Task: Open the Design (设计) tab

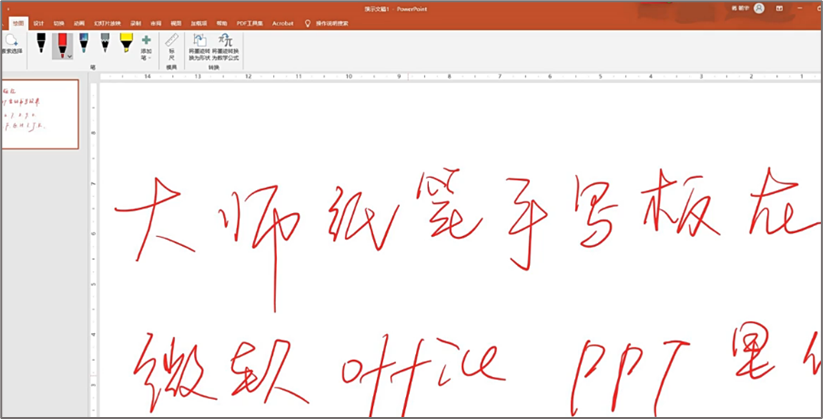Action: [38, 24]
